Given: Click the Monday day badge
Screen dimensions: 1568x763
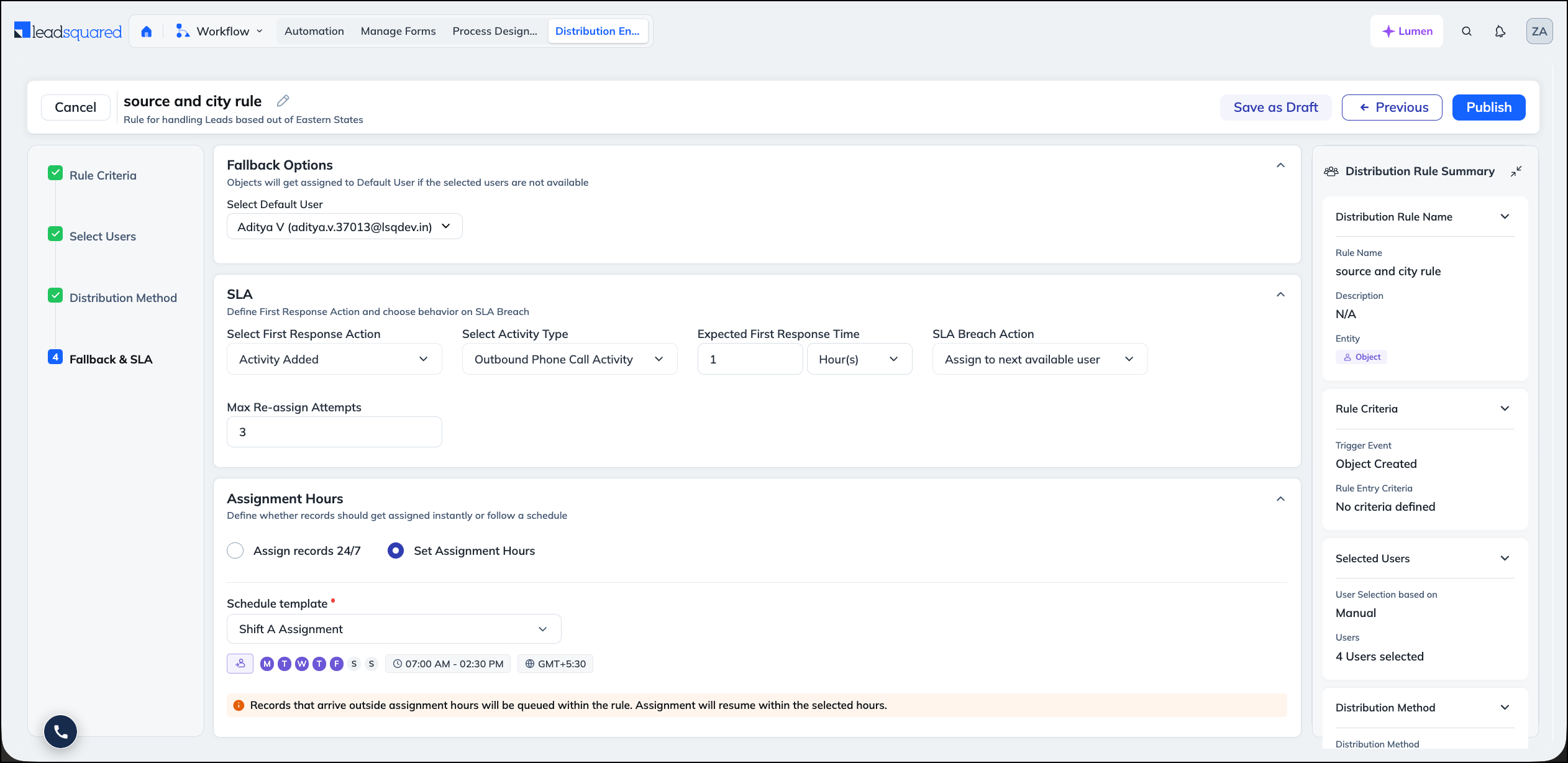Looking at the screenshot, I should 267,664.
